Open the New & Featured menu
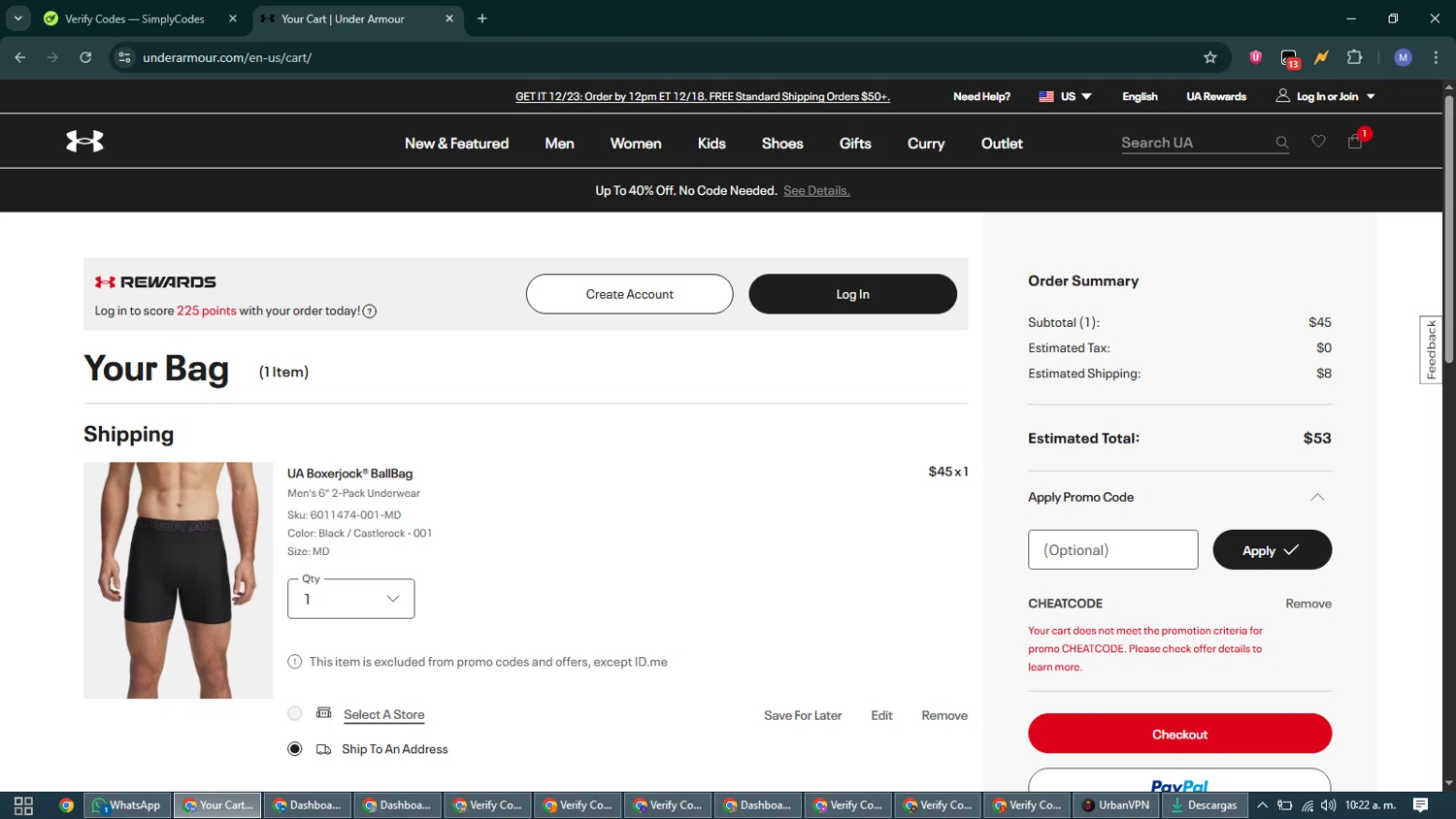The width and height of the screenshot is (1456, 819). 456,144
